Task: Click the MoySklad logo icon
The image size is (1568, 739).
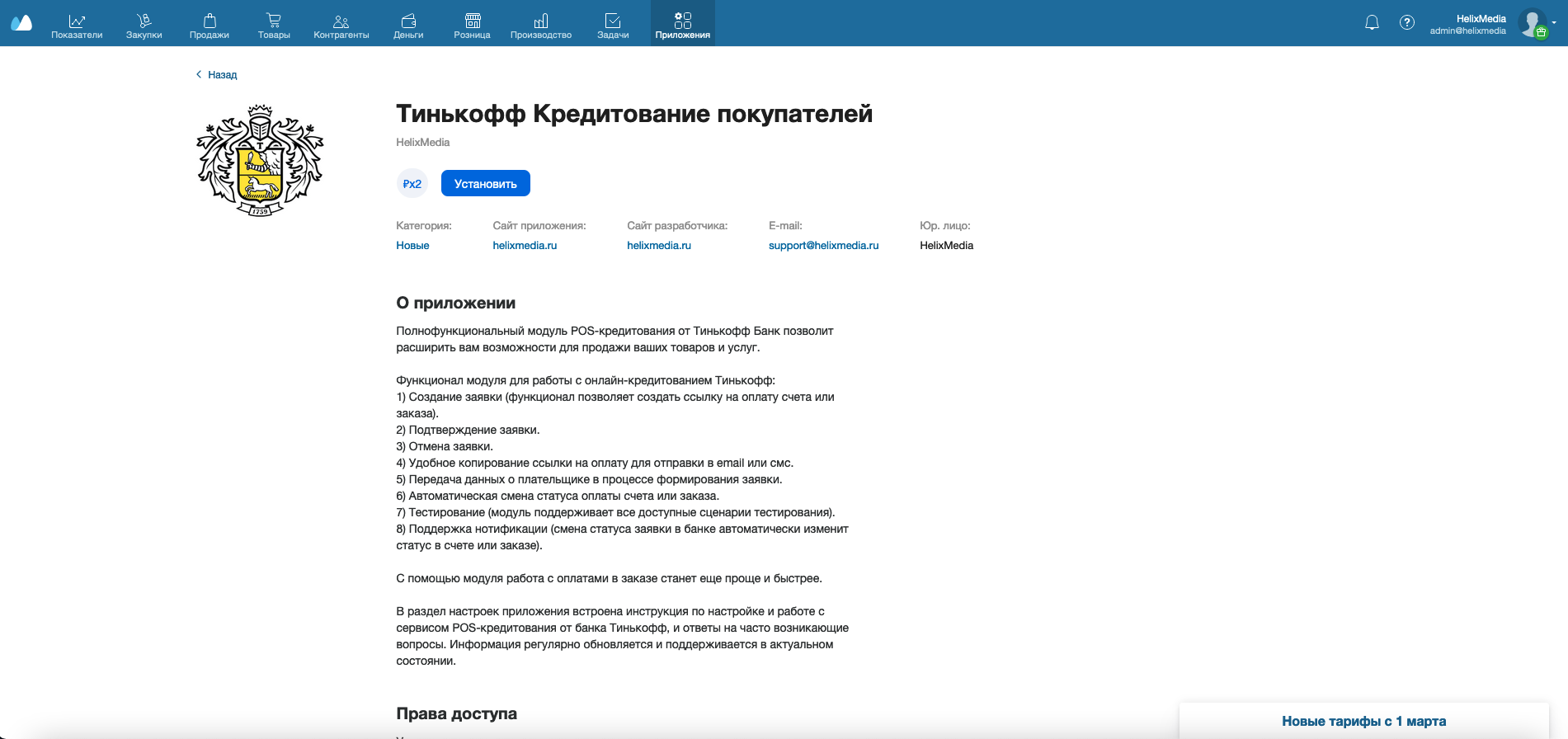Action: 21,23
